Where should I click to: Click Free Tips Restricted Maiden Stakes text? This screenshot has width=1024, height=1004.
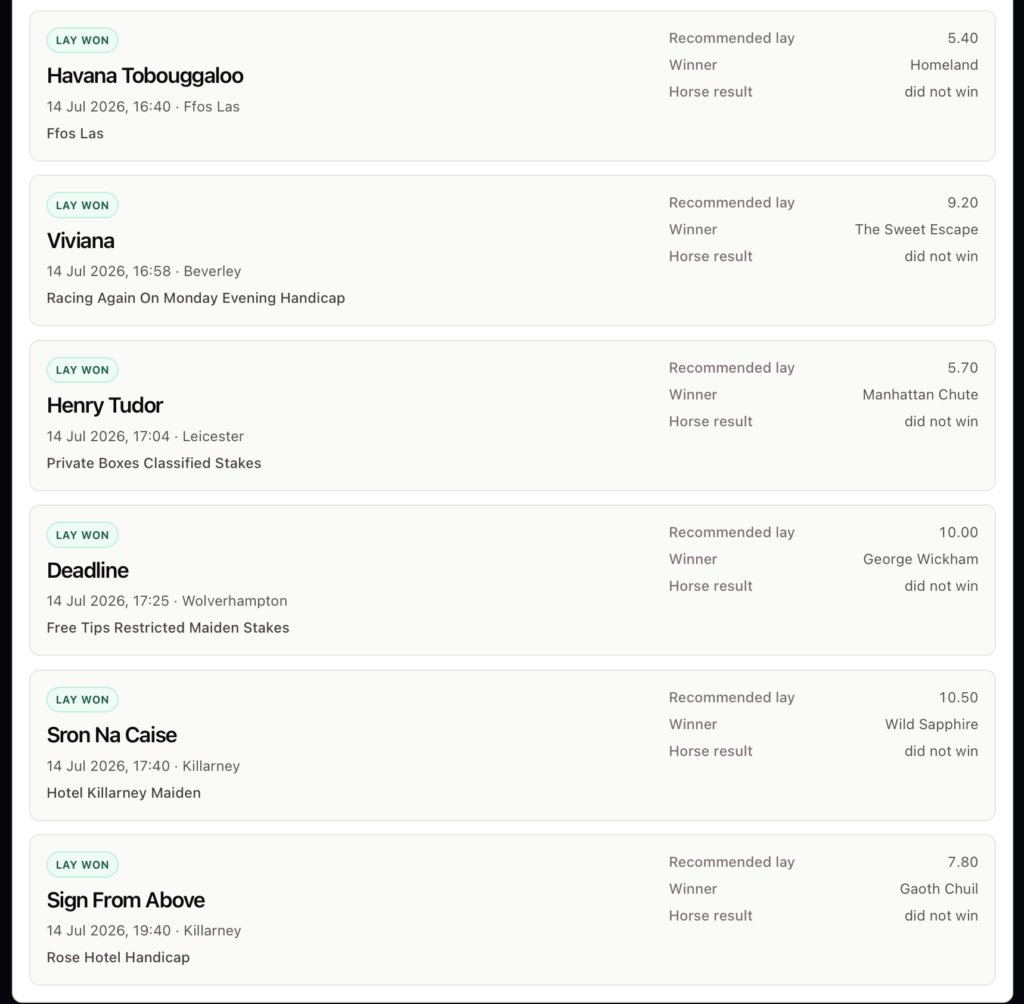pyautogui.click(x=168, y=628)
